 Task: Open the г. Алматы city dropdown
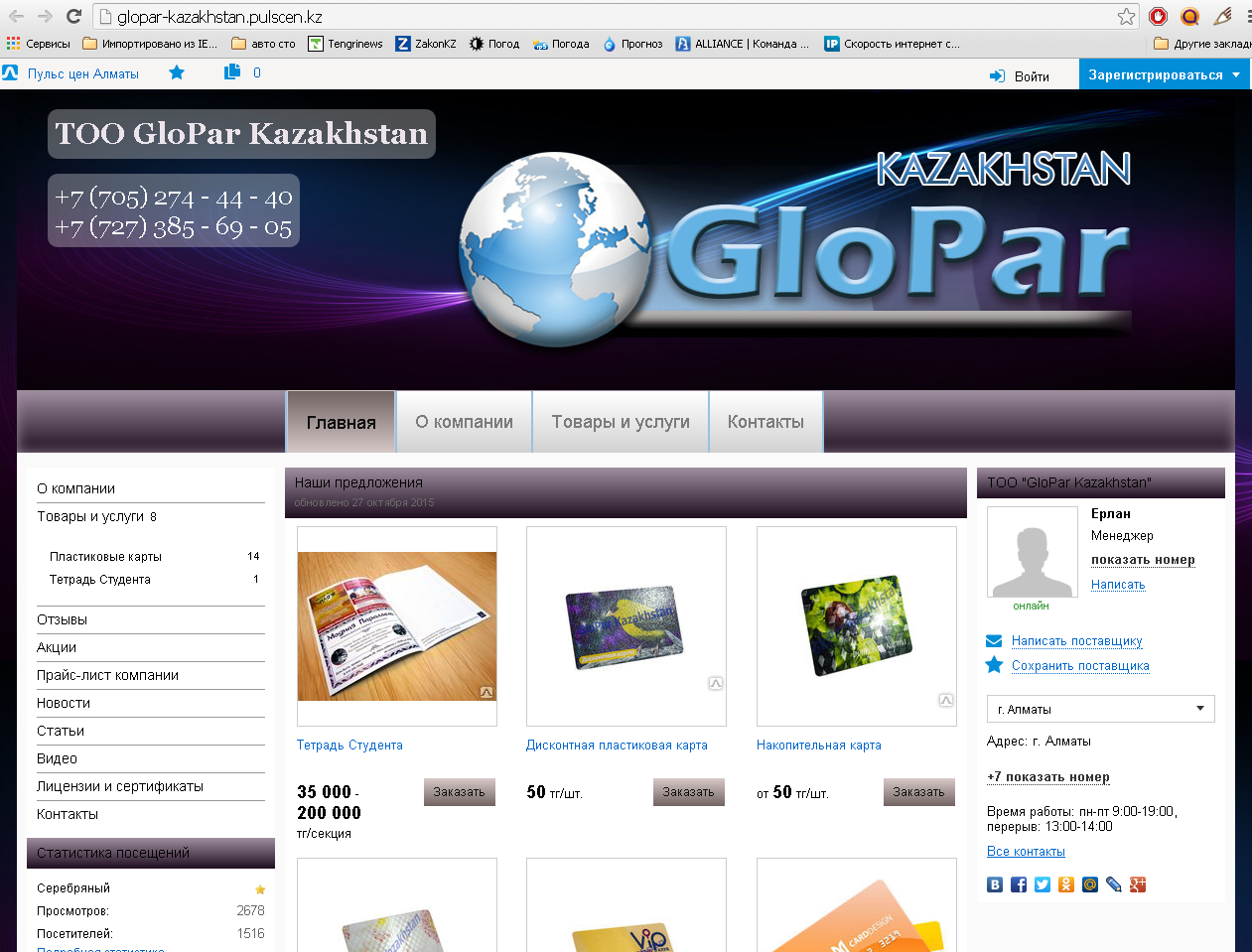point(1100,709)
